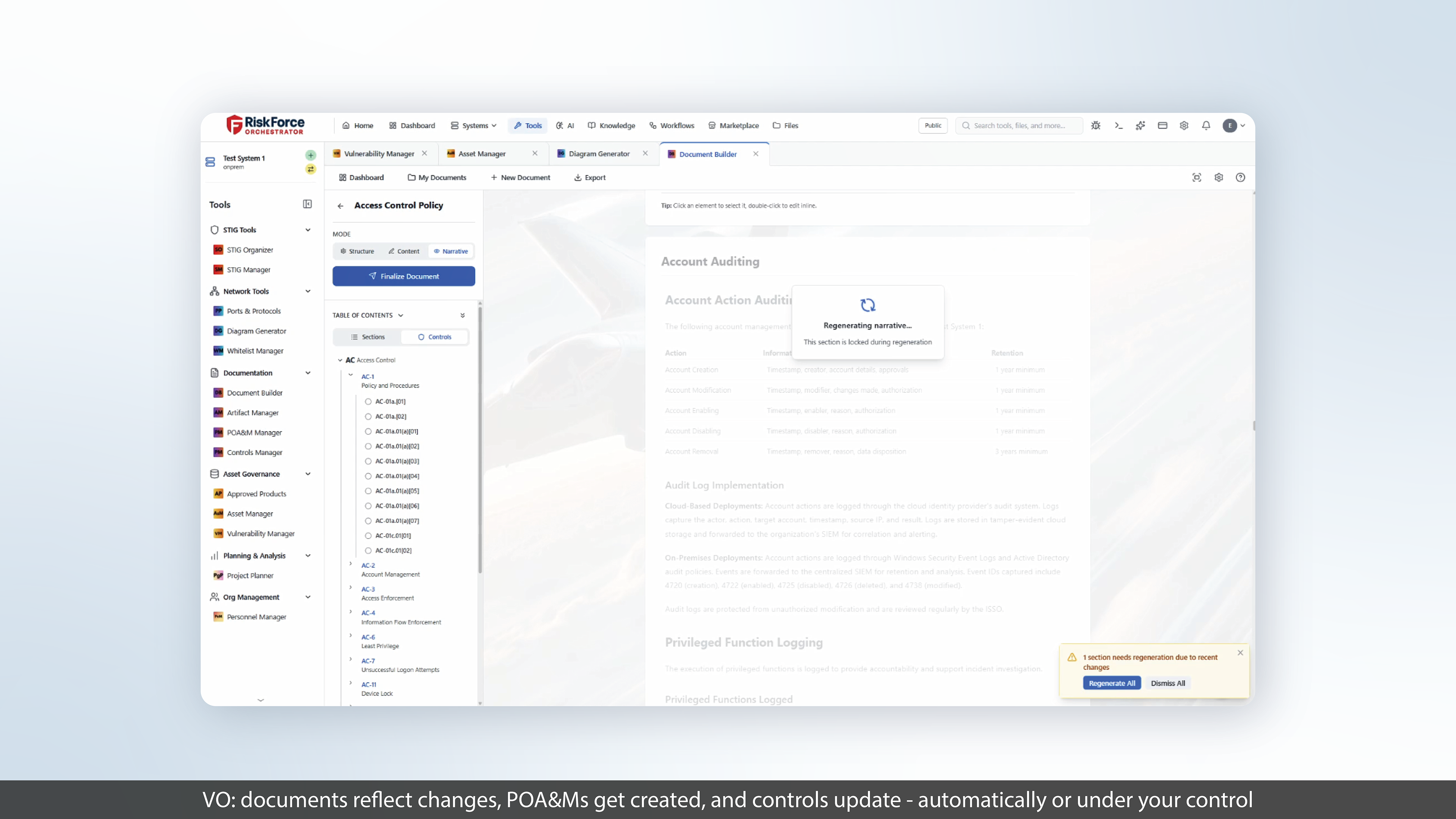
Task: Click Regenerate All in the notification
Action: pyautogui.click(x=1111, y=683)
